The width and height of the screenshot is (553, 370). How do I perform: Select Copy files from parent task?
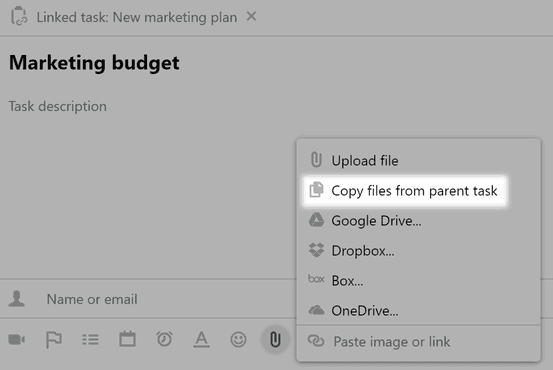coord(404,190)
